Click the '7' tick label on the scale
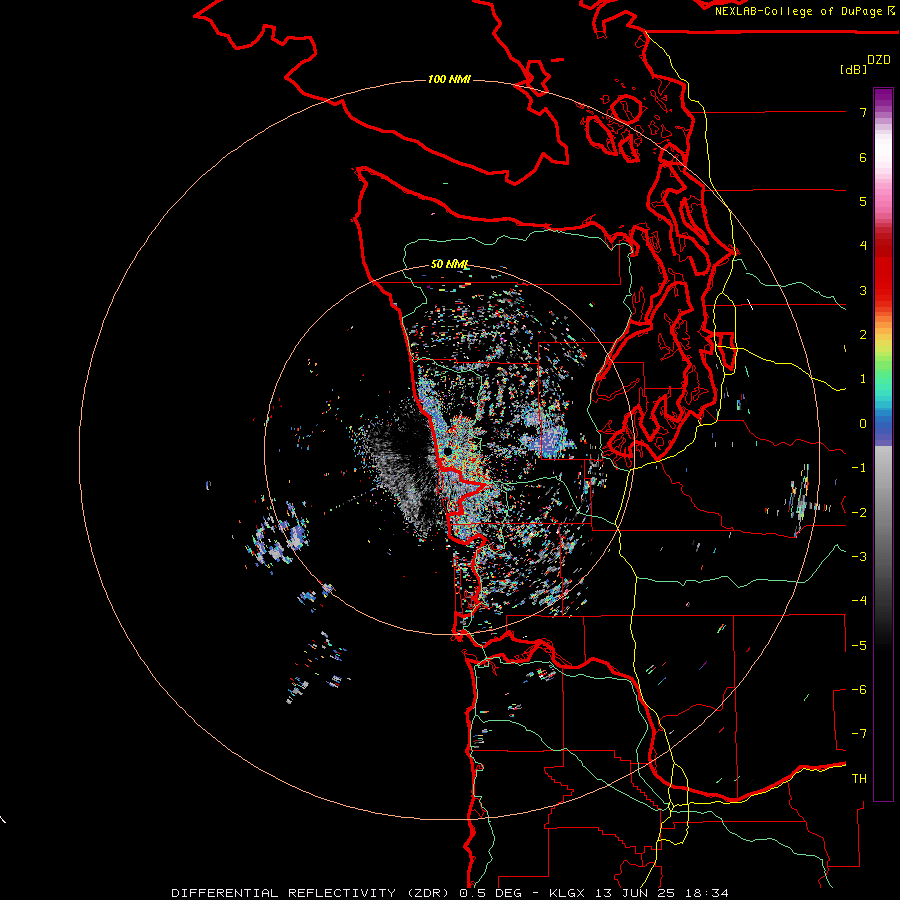 click(x=863, y=112)
